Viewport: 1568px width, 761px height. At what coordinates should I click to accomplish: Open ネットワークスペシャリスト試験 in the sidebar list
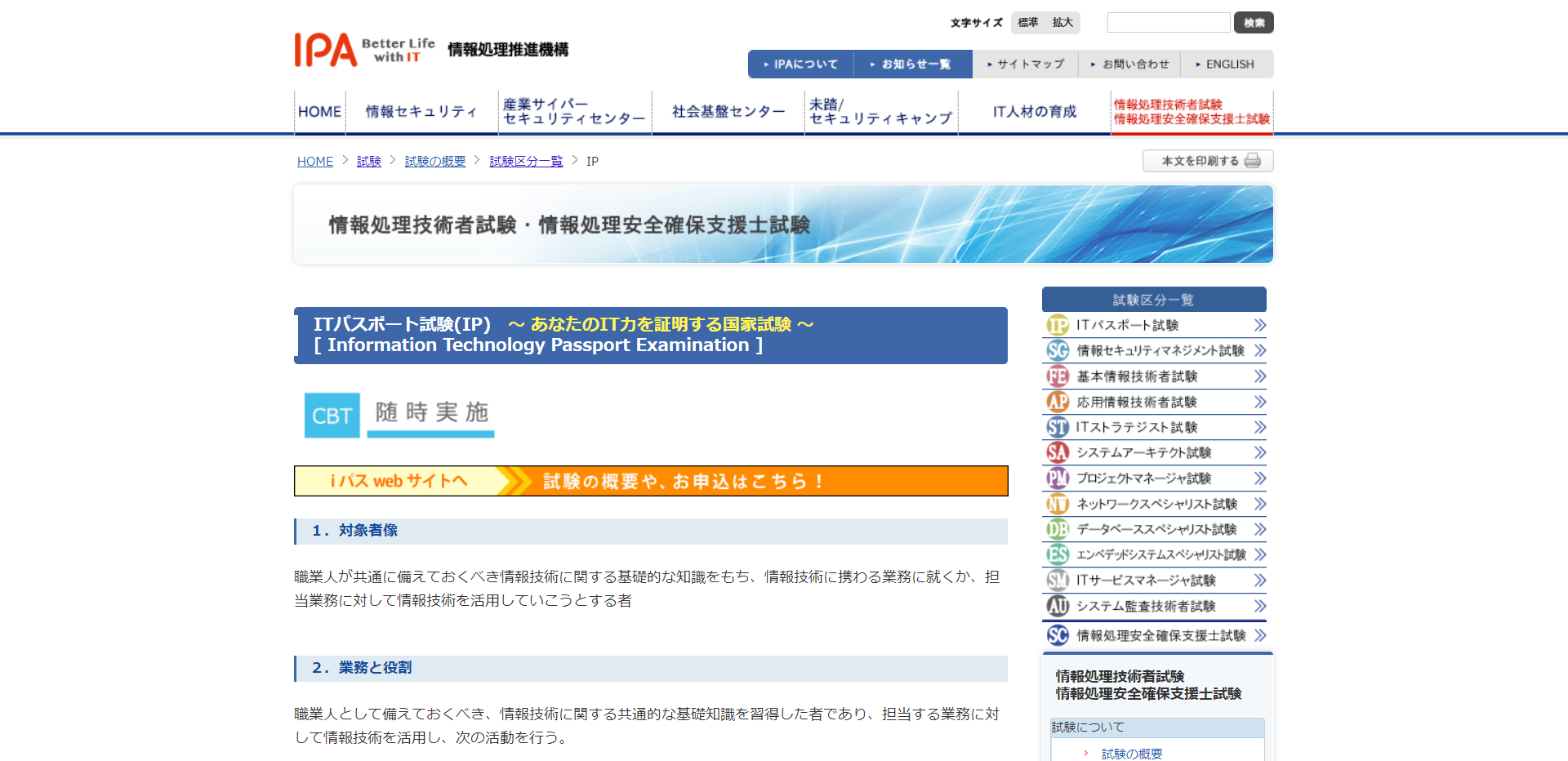pos(1155,504)
